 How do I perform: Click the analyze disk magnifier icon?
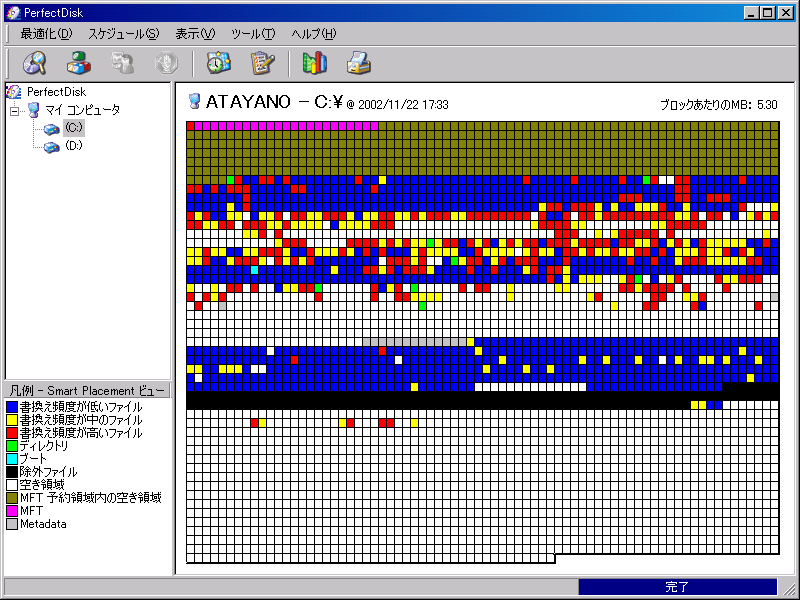pyautogui.click(x=35, y=63)
